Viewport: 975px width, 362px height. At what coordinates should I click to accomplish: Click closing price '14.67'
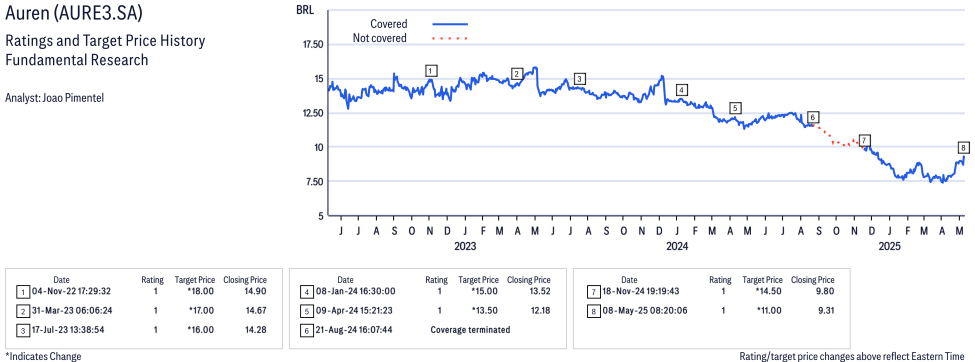pos(256,310)
